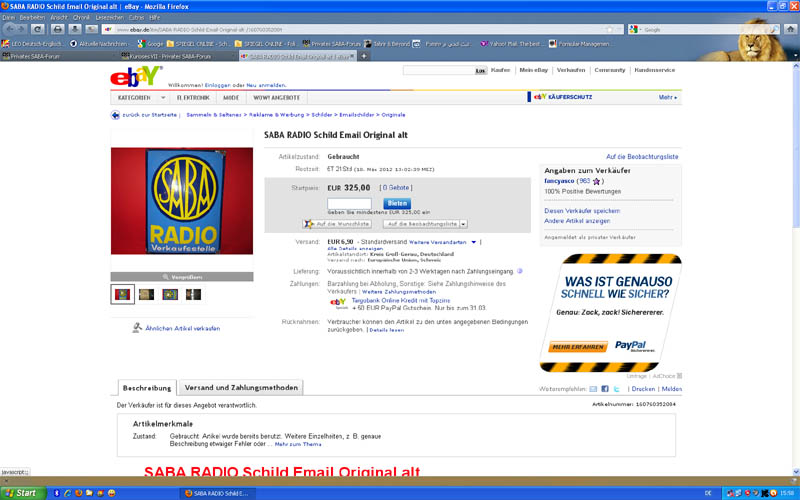Click the Andere Artikel anzeigen link
800x500 pixels.
(577, 221)
